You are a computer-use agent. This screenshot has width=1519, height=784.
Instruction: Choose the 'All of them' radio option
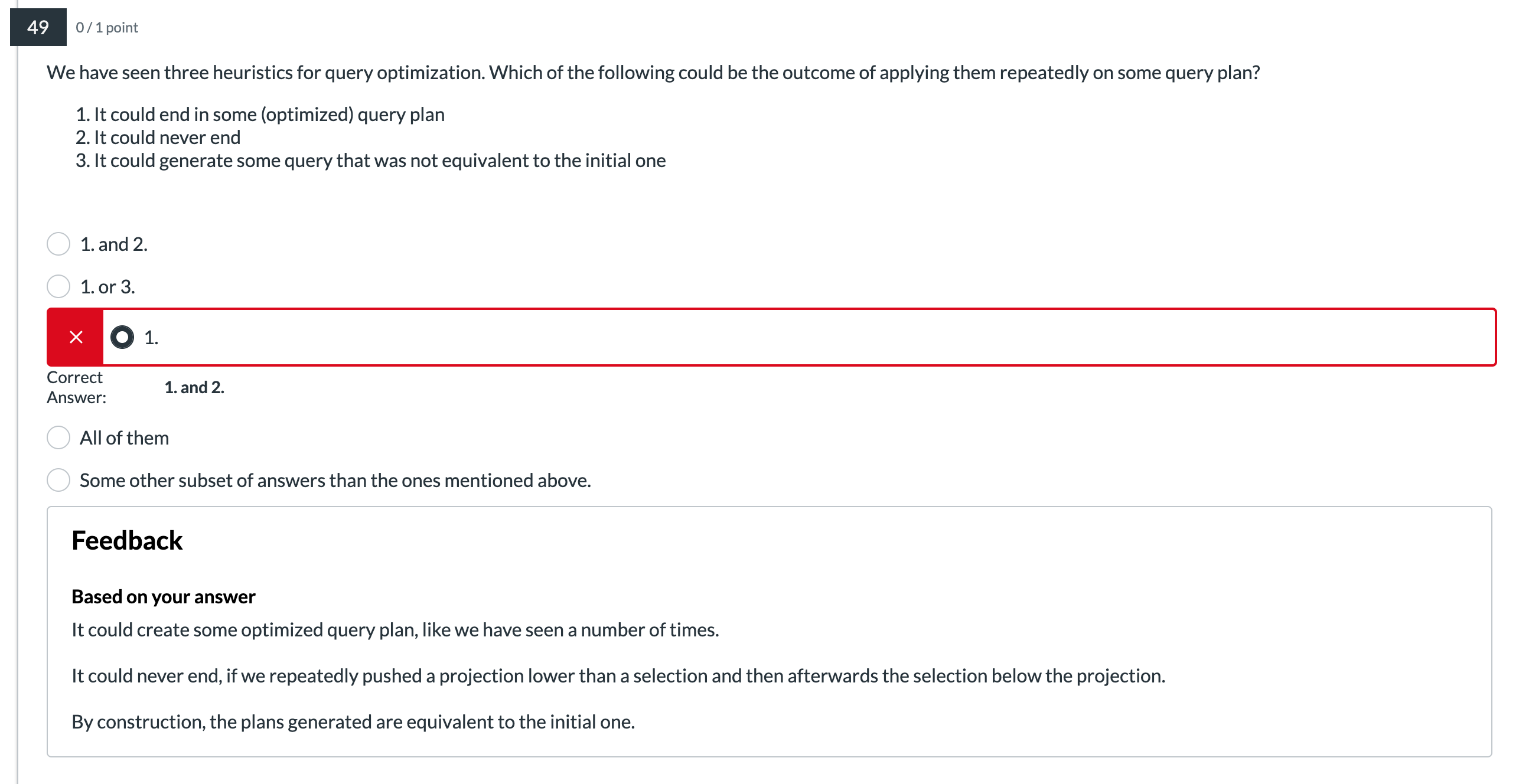point(58,437)
